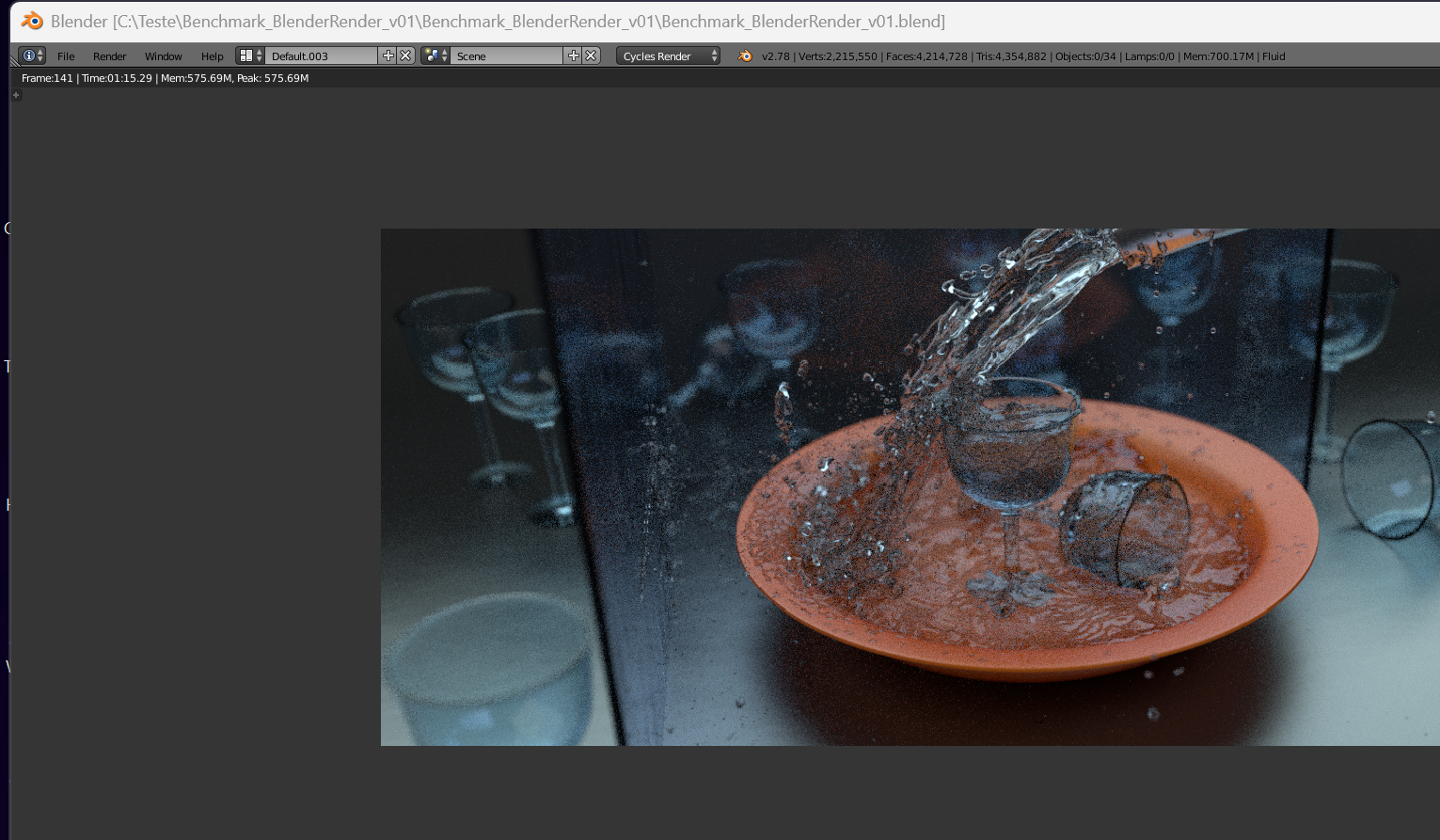Click the Blender logo in header
The width and height of the screenshot is (1440, 840).
coord(745,56)
